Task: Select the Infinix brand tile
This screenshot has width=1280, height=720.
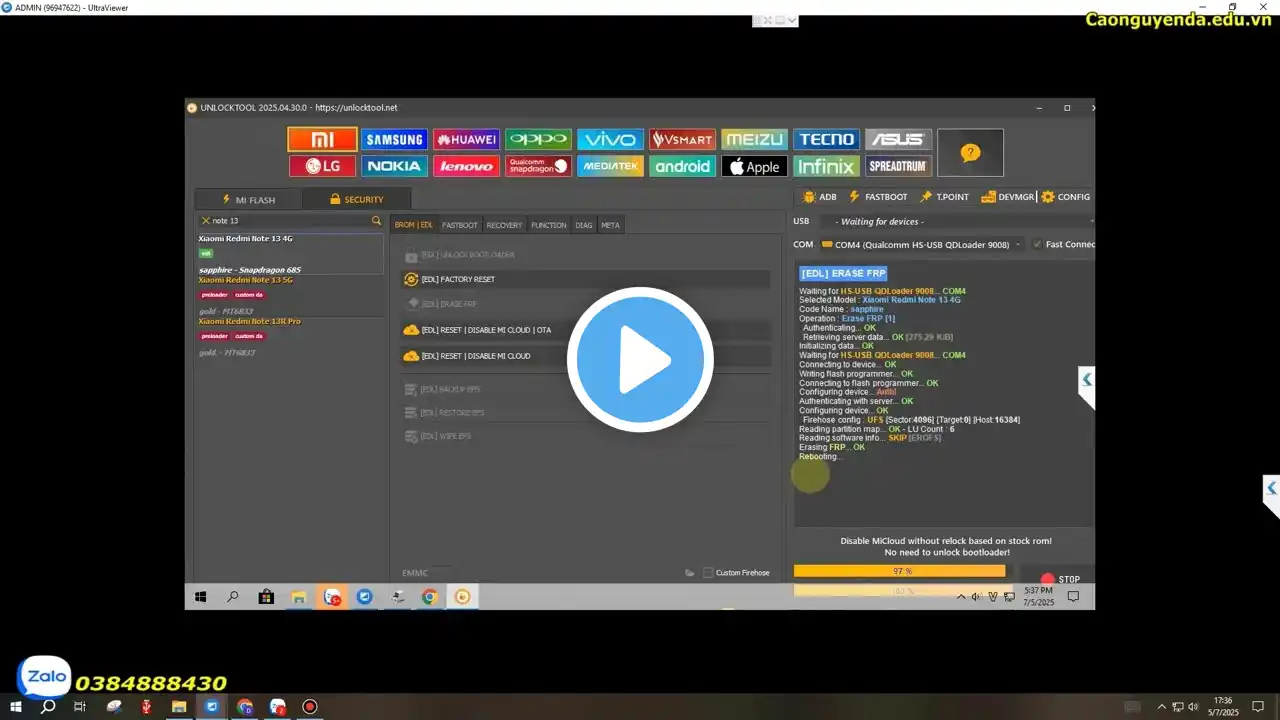Action: [x=826, y=166]
